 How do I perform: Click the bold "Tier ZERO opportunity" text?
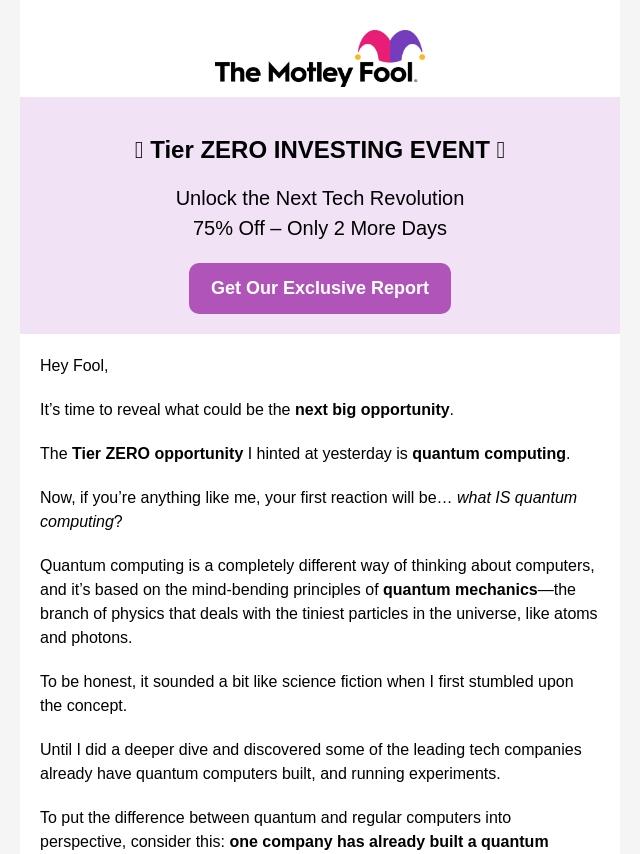[x=157, y=454]
